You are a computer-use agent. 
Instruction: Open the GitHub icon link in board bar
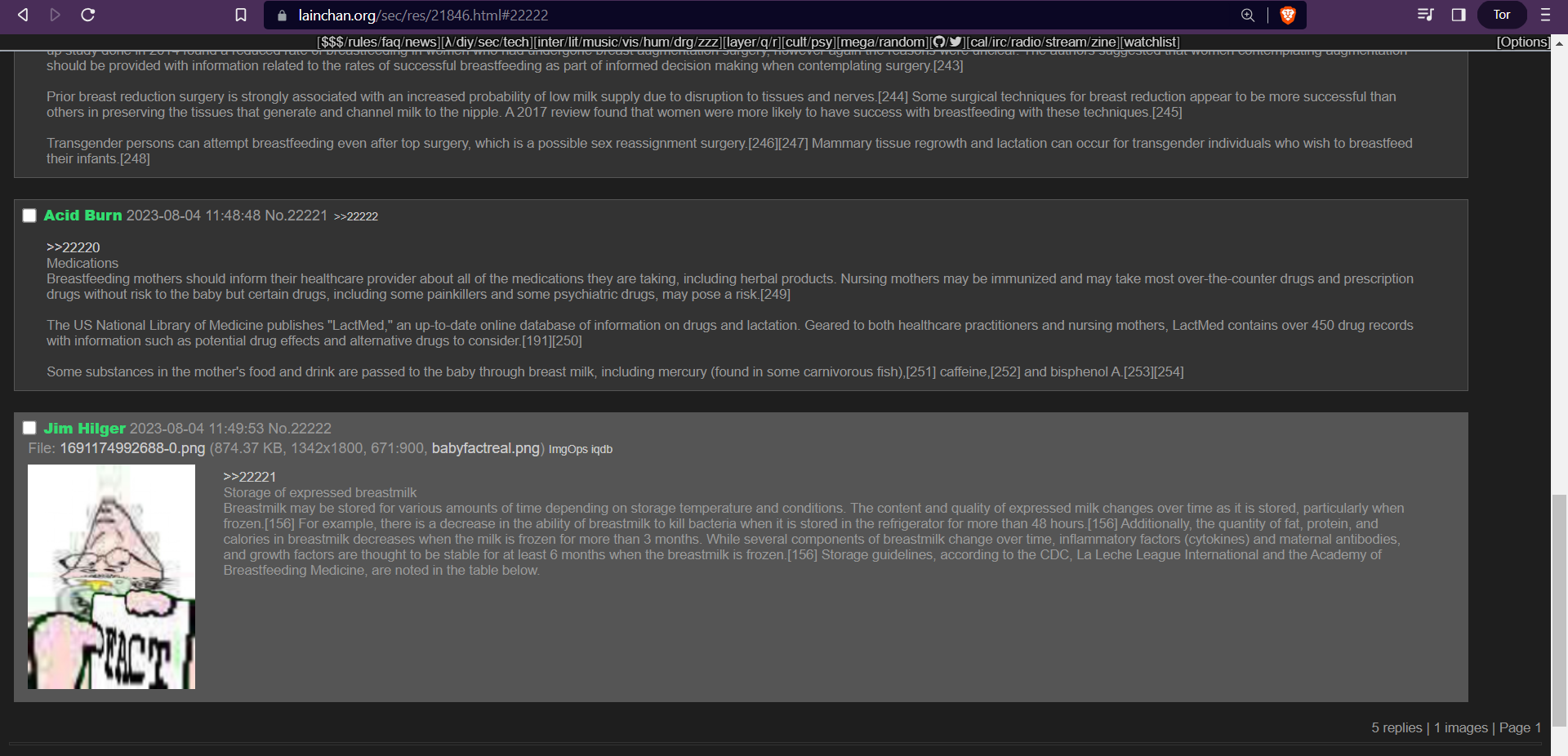pos(938,42)
